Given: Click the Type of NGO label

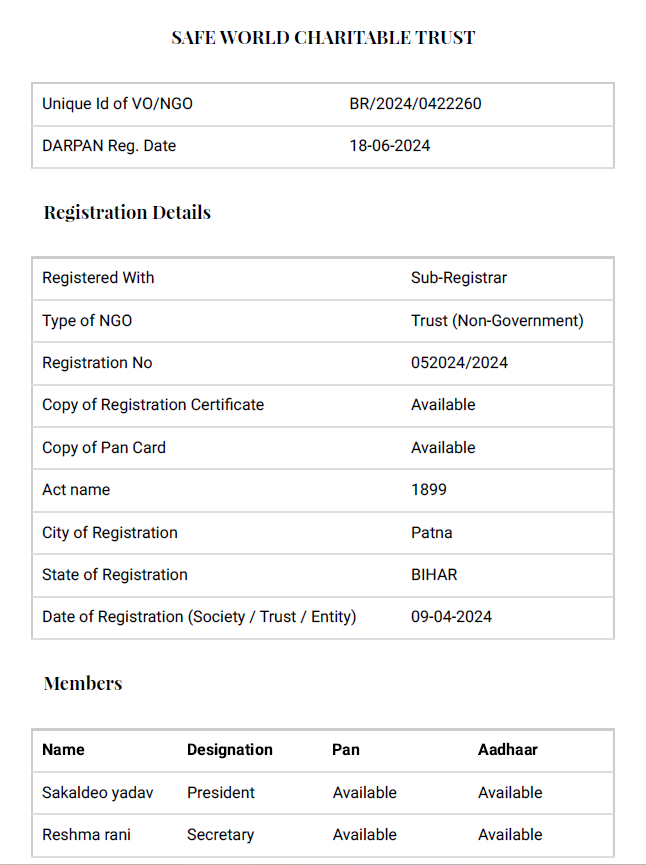Looking at the screenshot, I should 87,321.
